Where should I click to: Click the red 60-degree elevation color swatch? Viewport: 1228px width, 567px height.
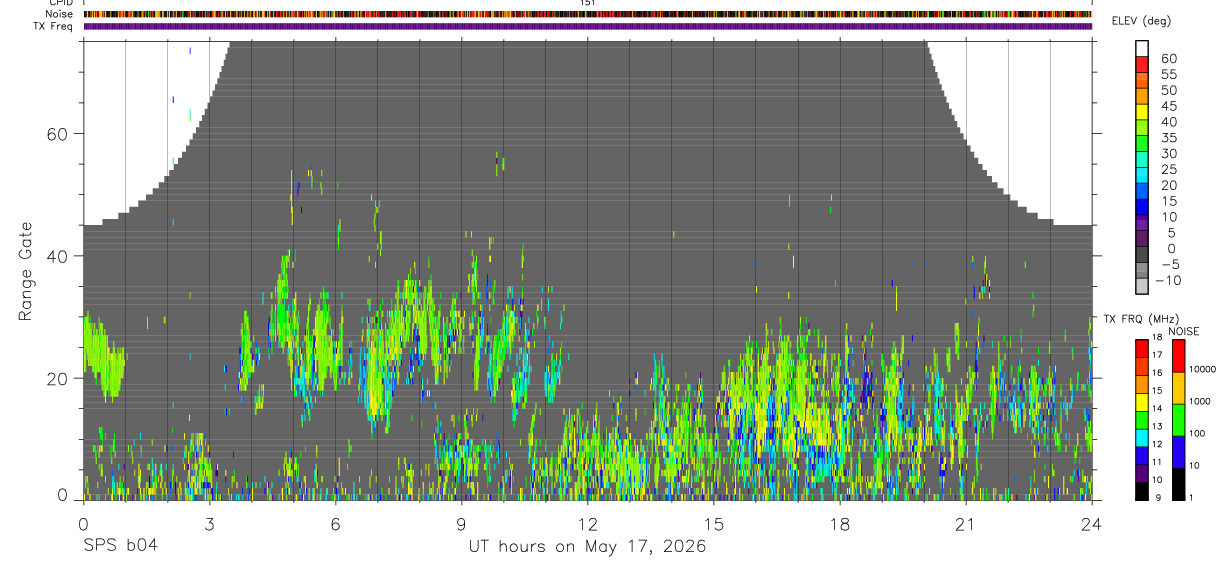(1143, 63)
